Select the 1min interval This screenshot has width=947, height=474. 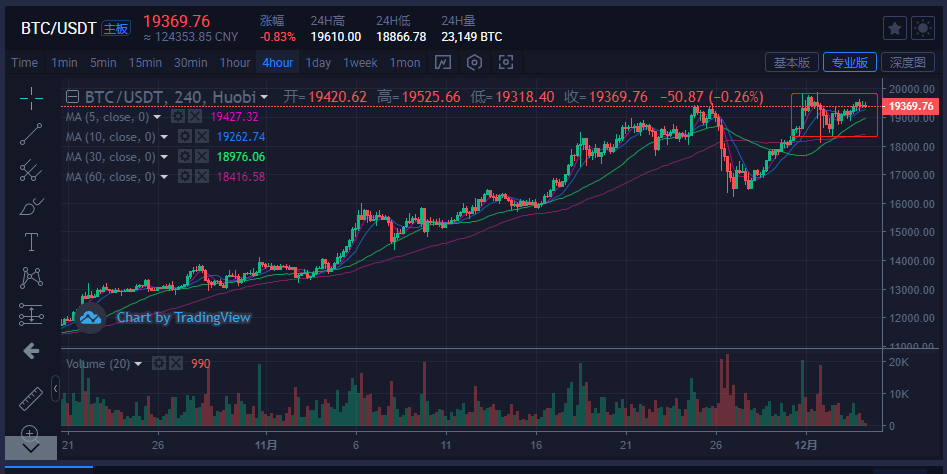click(64, 63)
